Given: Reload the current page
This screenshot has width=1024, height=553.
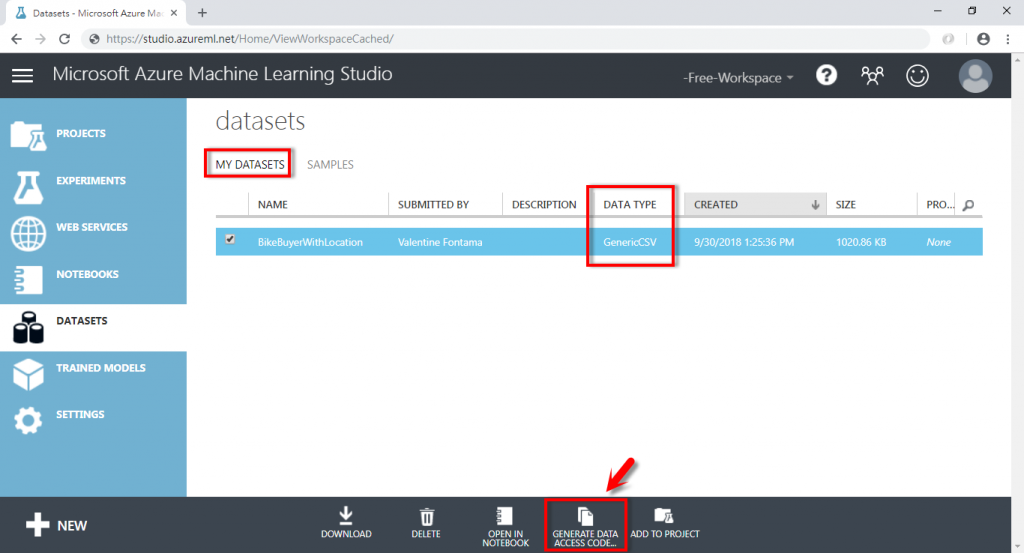Looking at the screenshot, I should pos(64,39).
